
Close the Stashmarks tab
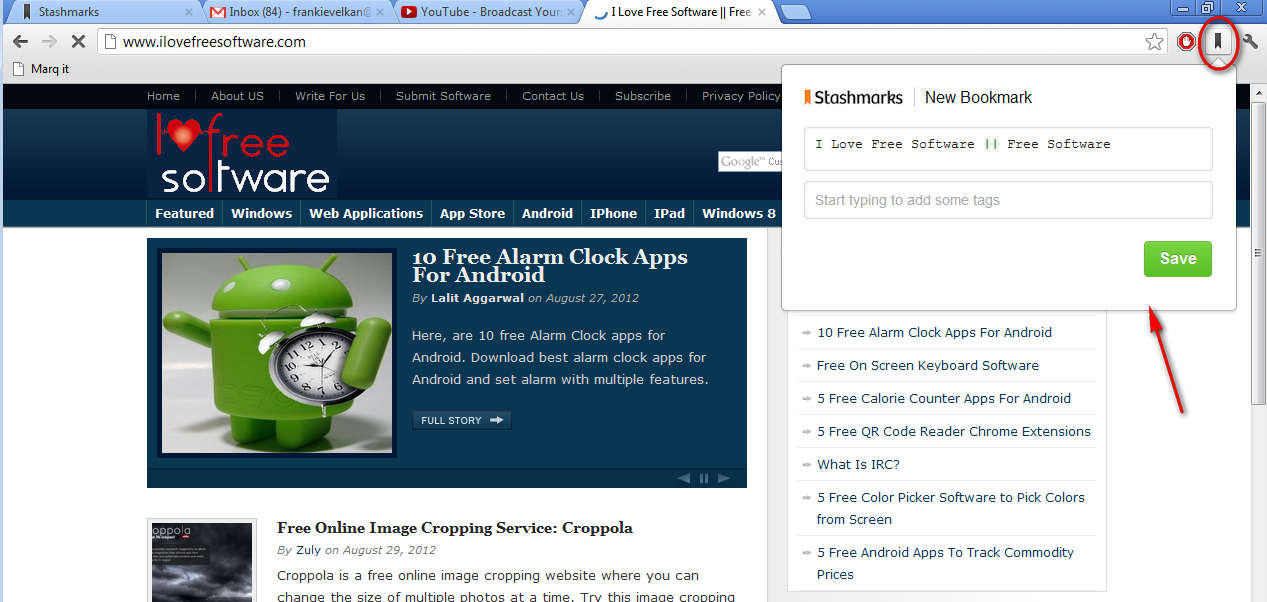pyautogui.click(x=190, y=12)
